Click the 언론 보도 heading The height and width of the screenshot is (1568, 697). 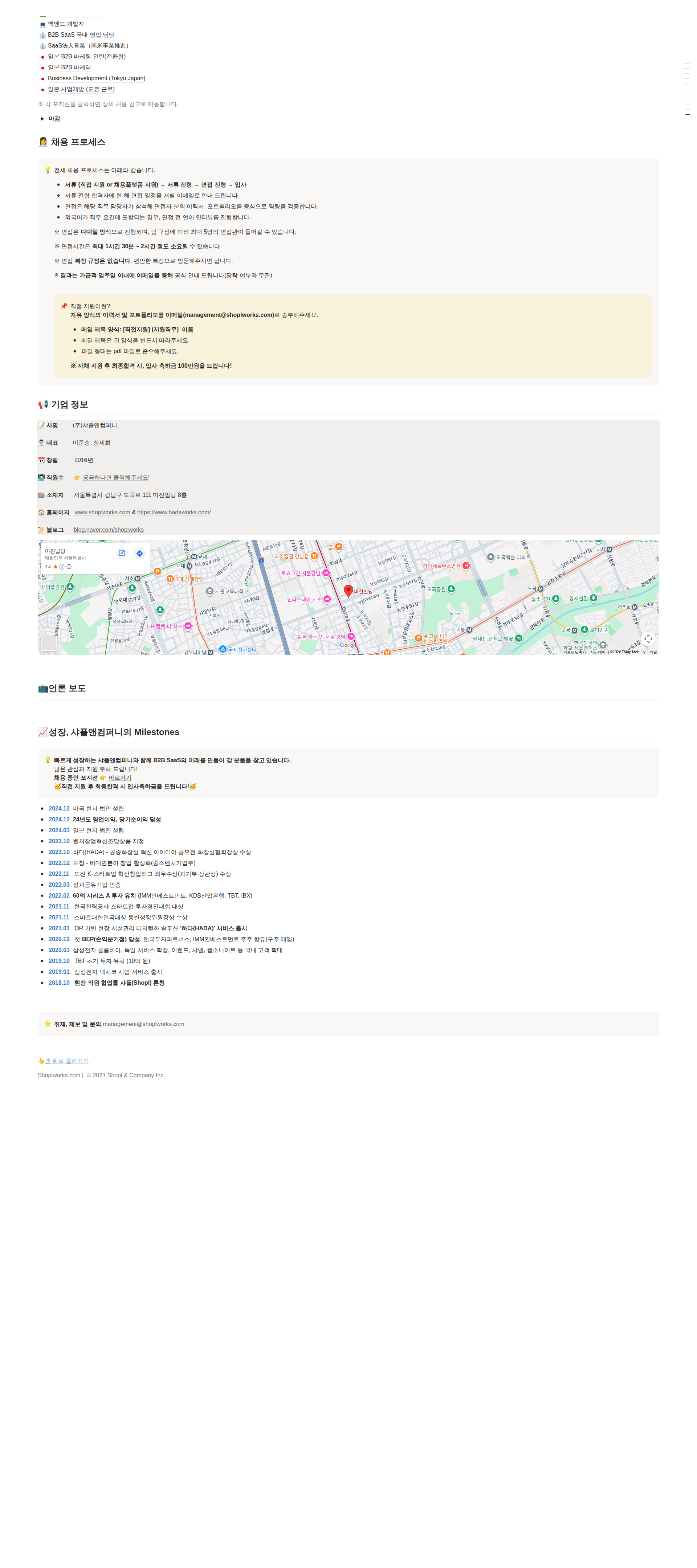[61, 689]
